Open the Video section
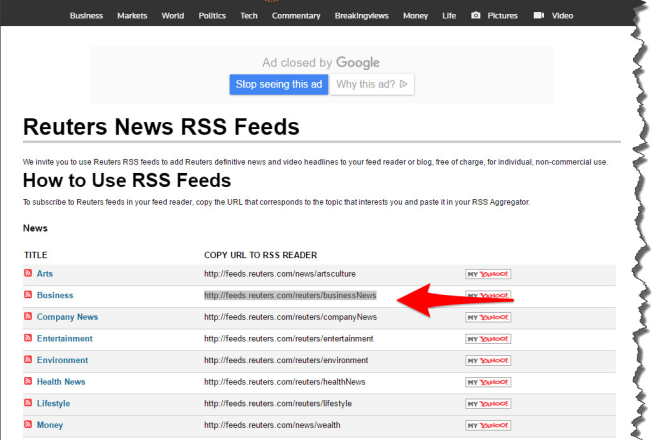 [562, 16]
